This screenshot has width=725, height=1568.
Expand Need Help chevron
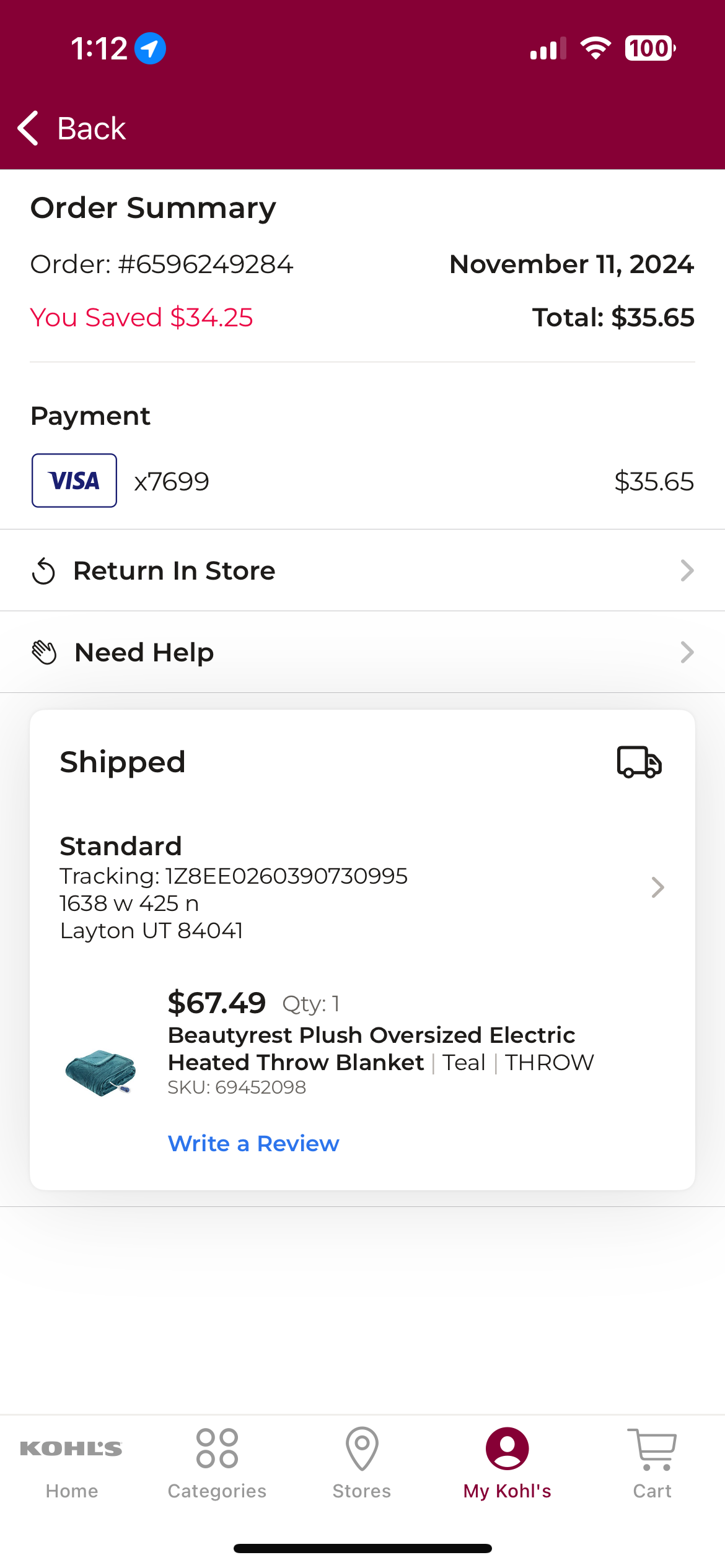coord(687,652)
